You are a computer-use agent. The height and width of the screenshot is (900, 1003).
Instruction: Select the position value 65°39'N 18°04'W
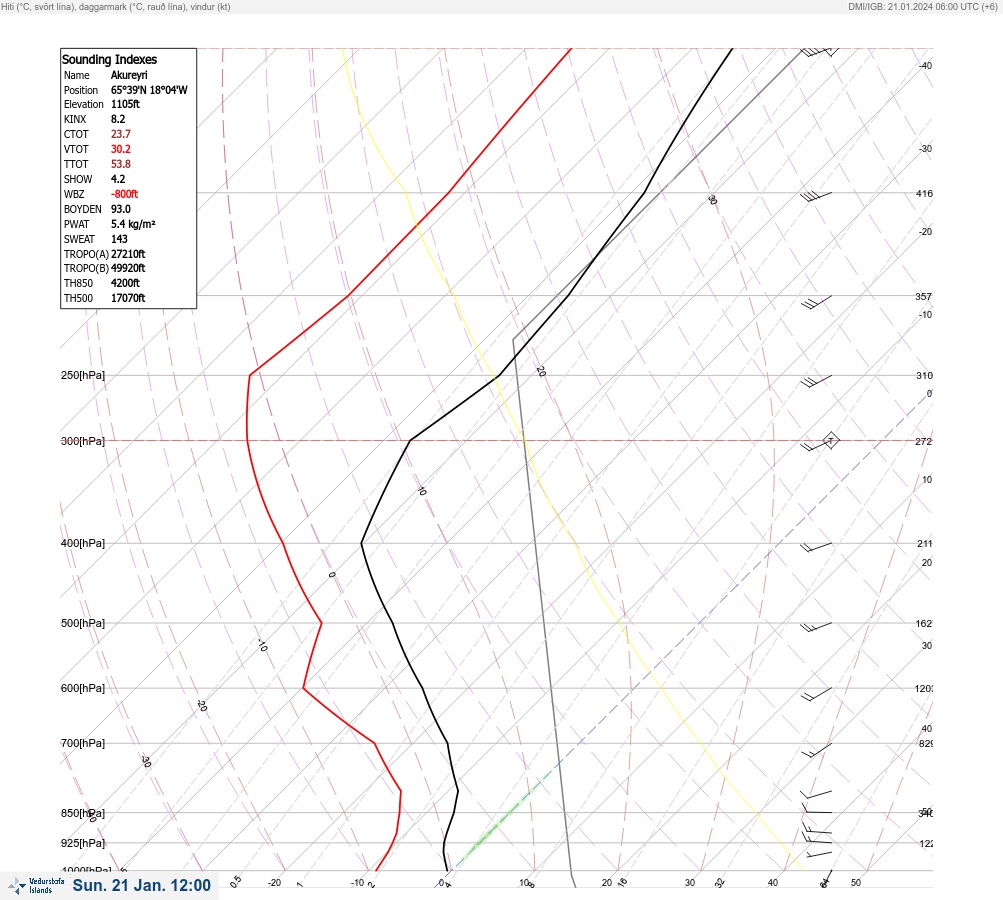pos(149,90)
